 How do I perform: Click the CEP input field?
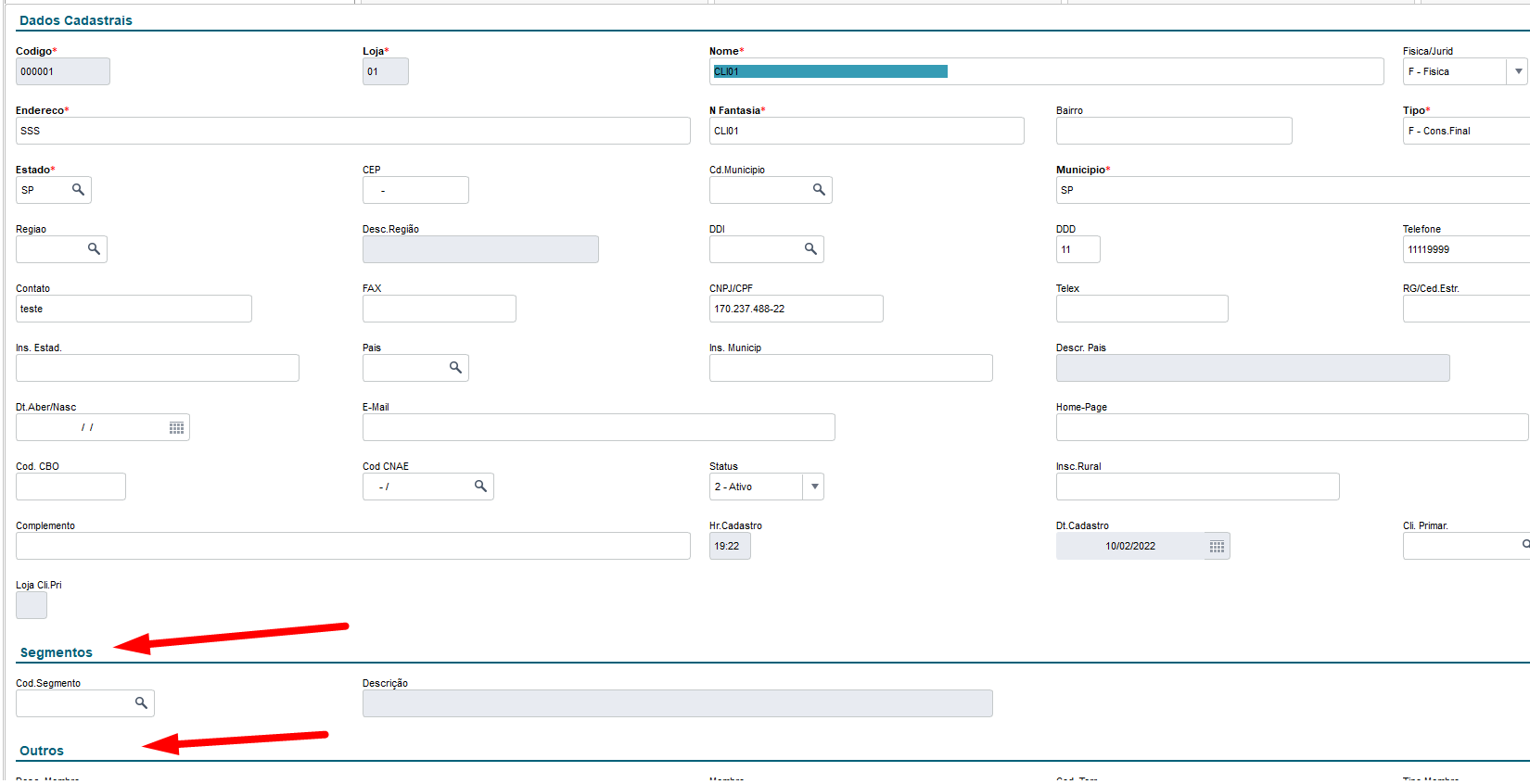[415, 190]
